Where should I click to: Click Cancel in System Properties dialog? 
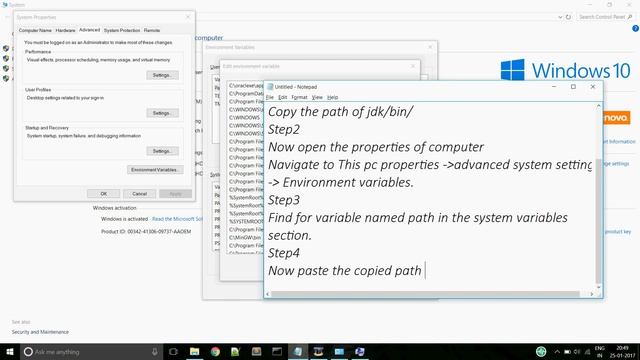click(x=140, y=194)
